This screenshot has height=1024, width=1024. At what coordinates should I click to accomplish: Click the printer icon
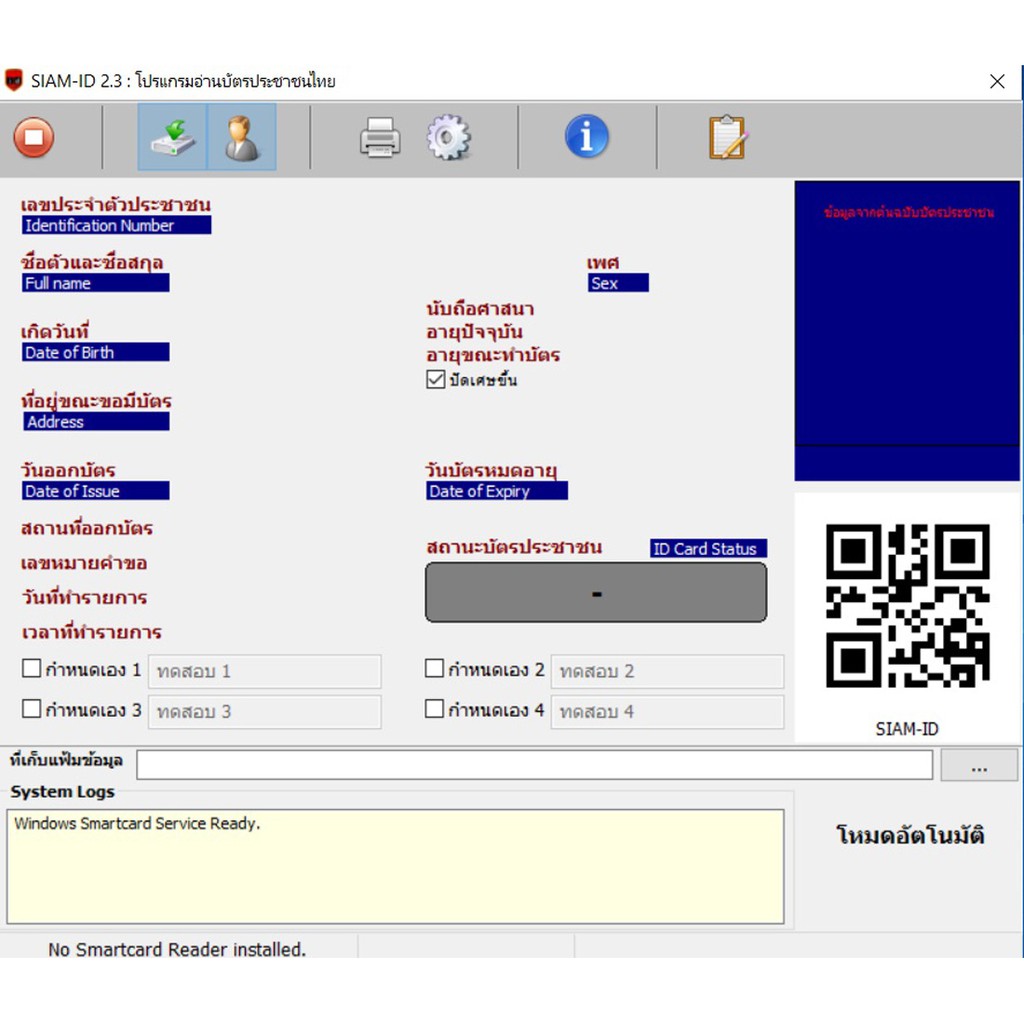(380, 137)
